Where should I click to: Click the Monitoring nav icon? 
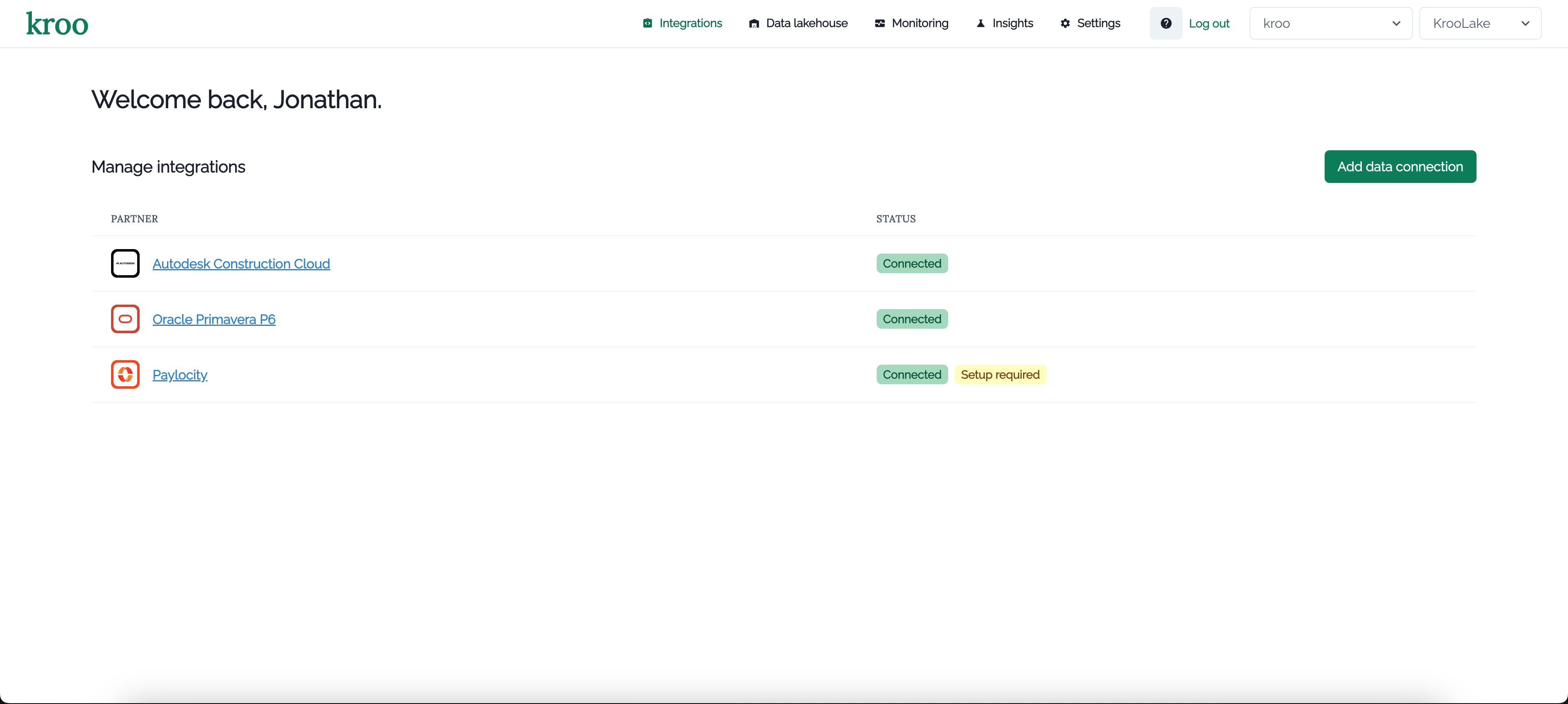click(880, 23)
